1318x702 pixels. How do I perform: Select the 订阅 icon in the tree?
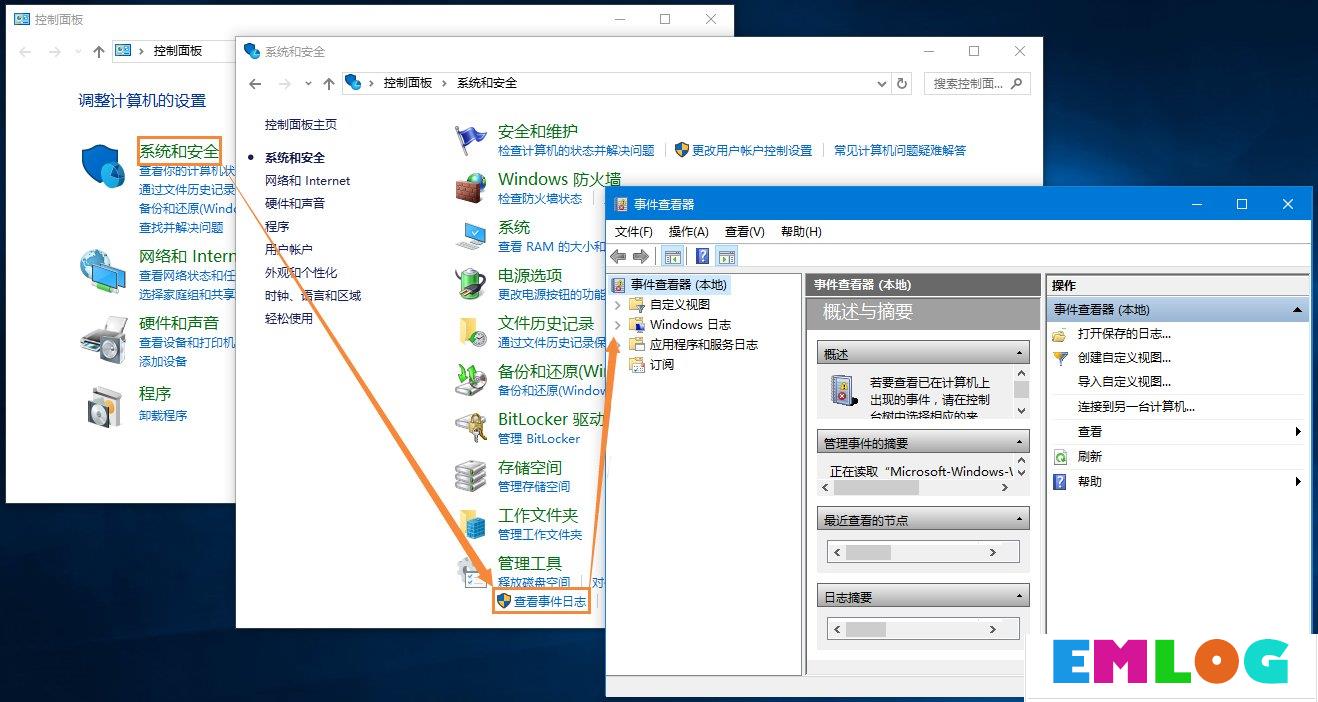click(637, 365)
